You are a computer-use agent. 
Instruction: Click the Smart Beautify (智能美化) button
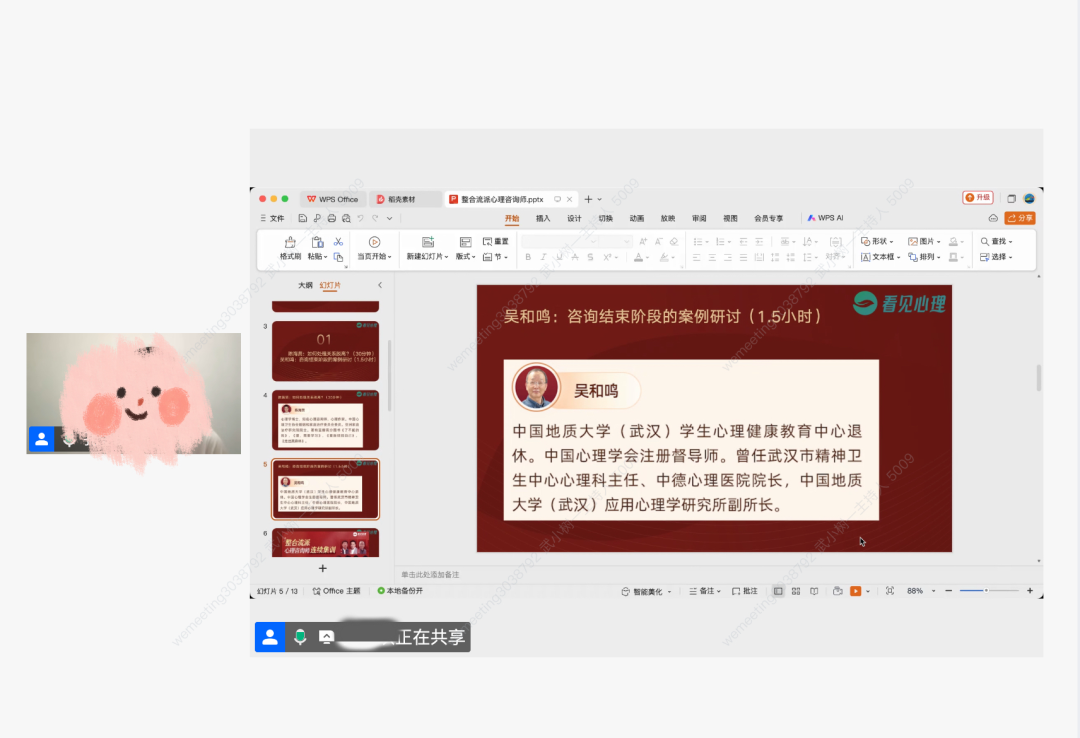tap(646, 591)
